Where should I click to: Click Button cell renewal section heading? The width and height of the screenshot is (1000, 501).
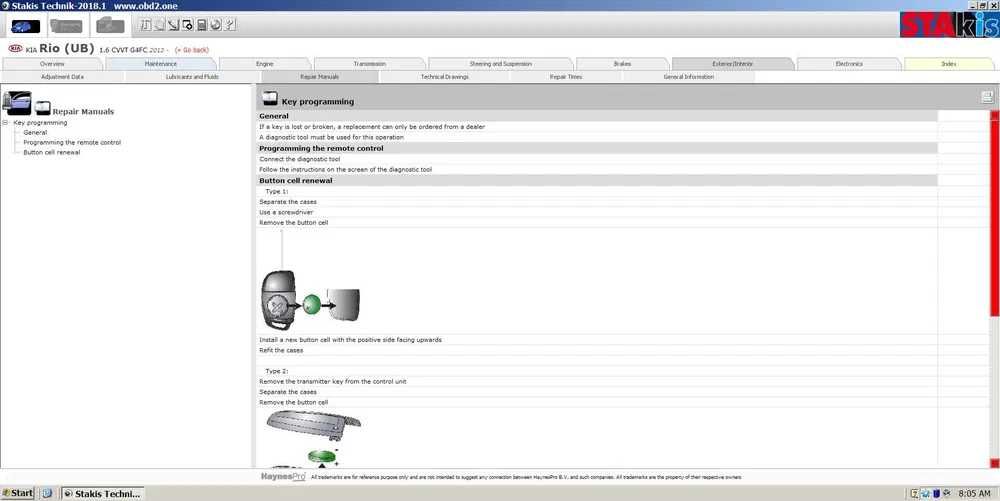(296, 180)
